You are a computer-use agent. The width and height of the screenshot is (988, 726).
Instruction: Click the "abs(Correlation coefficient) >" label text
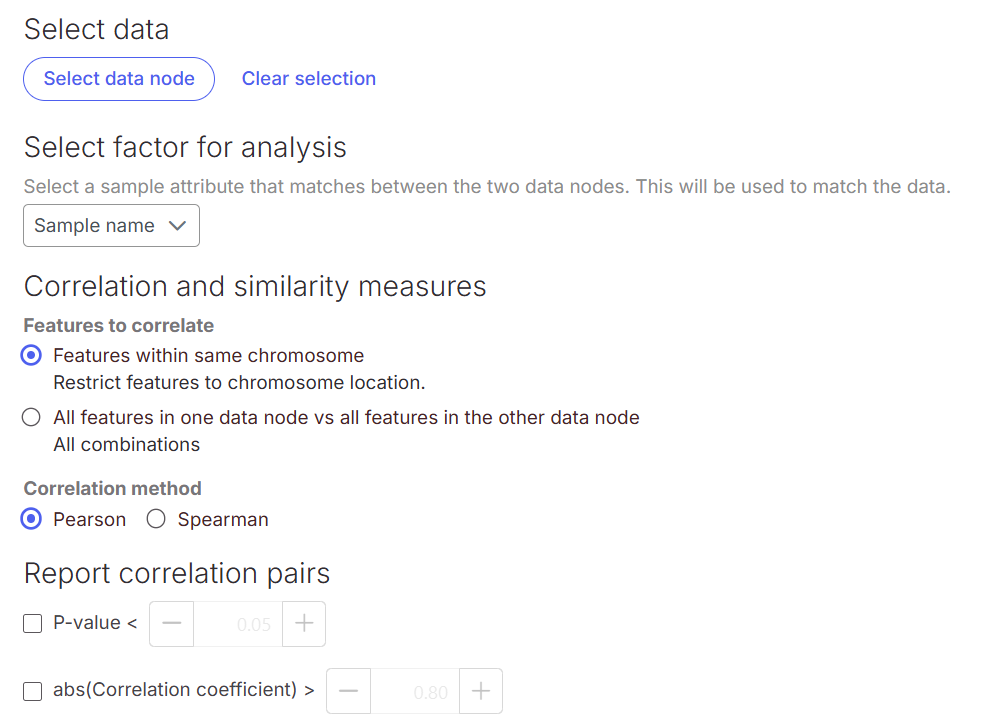point(184,690)
